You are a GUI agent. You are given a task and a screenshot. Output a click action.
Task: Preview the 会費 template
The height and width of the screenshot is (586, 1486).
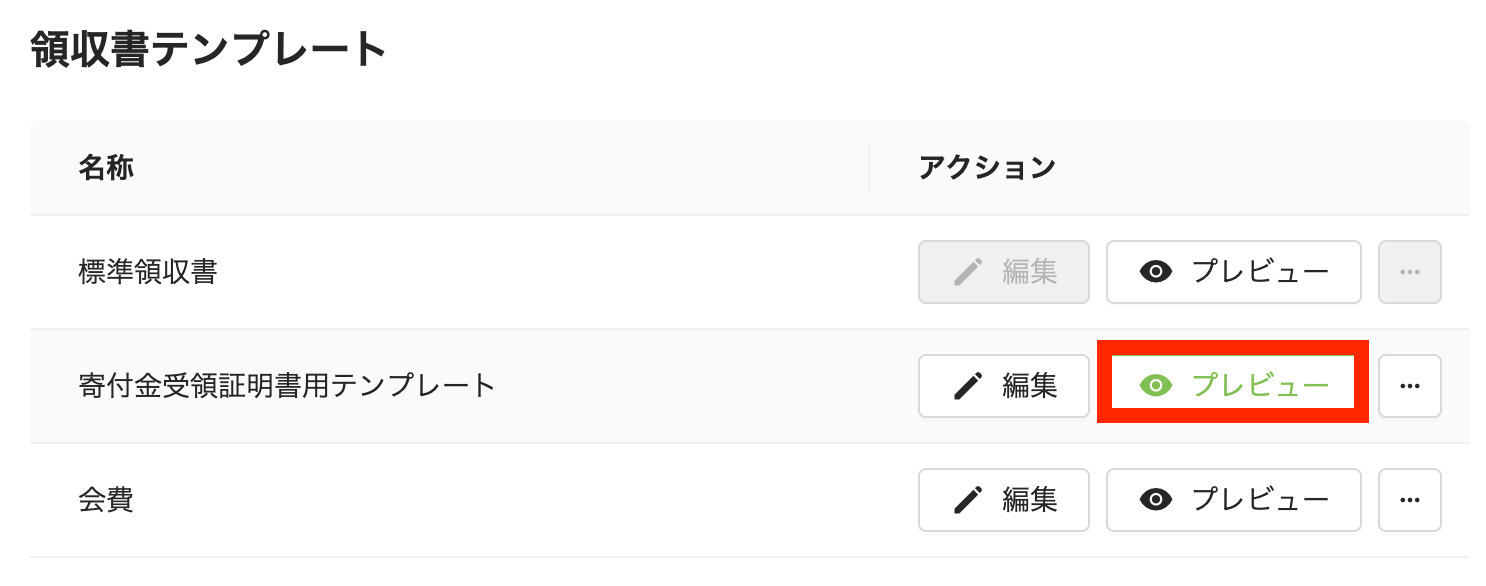tap(1234, 500)
